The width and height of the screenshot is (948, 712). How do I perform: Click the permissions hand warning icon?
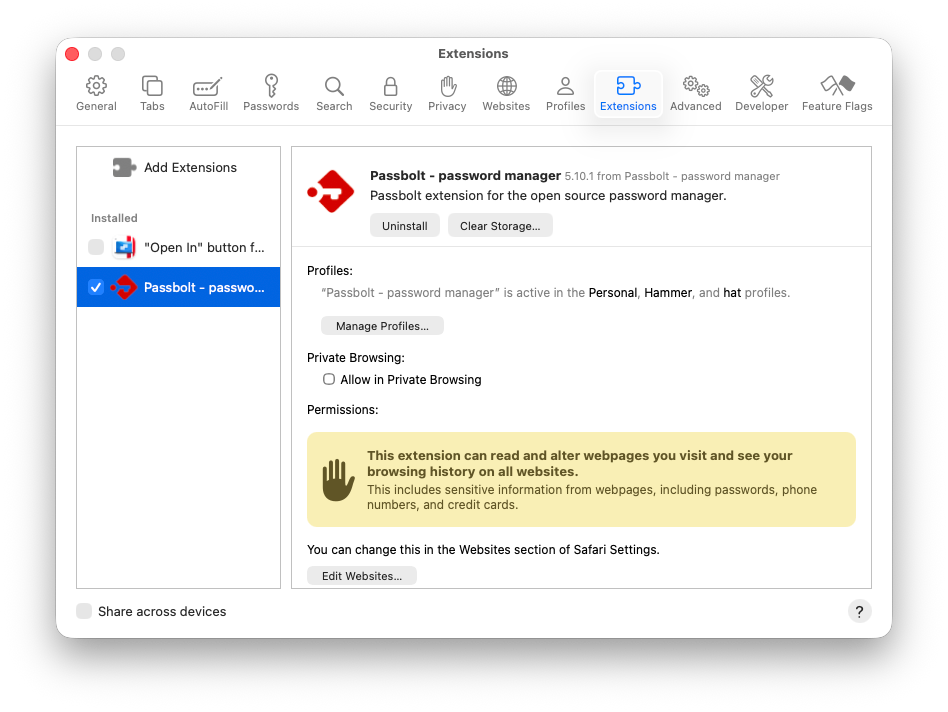tap(338, 480)
